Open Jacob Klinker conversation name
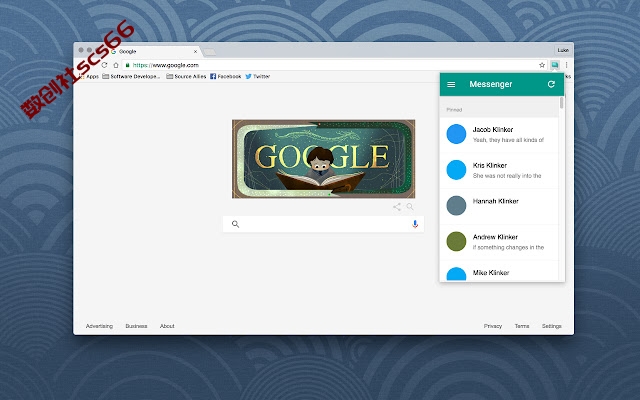The height and width of the screenshot is (400, 640). click(493, 129)
